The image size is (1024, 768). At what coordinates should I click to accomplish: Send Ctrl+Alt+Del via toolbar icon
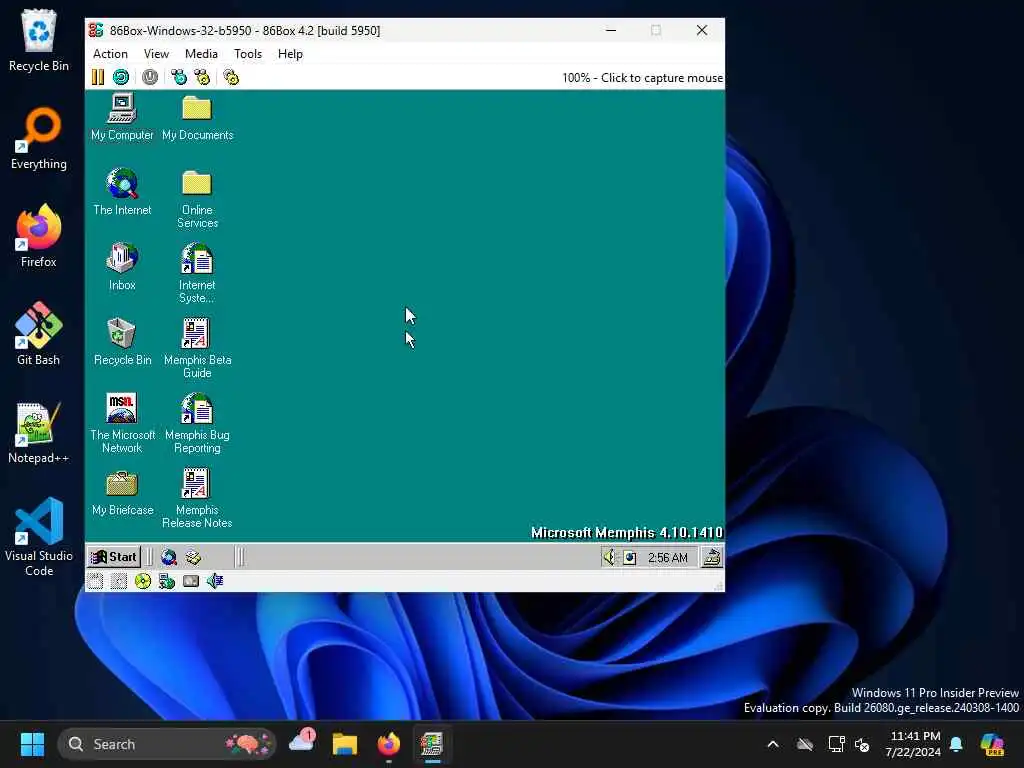click(x=178, y=77)
